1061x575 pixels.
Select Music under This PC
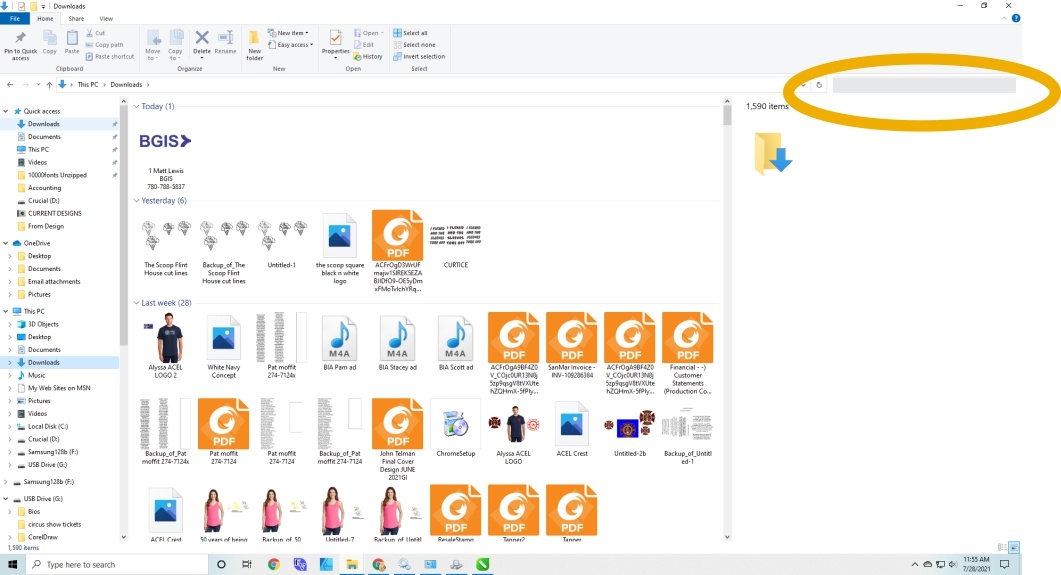[x=37, y=375]
